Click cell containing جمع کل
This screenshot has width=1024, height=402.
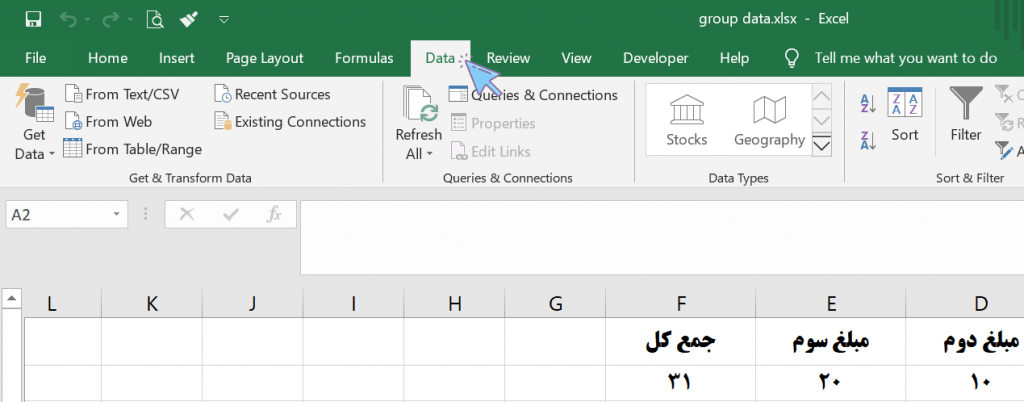tap(681, 341)
